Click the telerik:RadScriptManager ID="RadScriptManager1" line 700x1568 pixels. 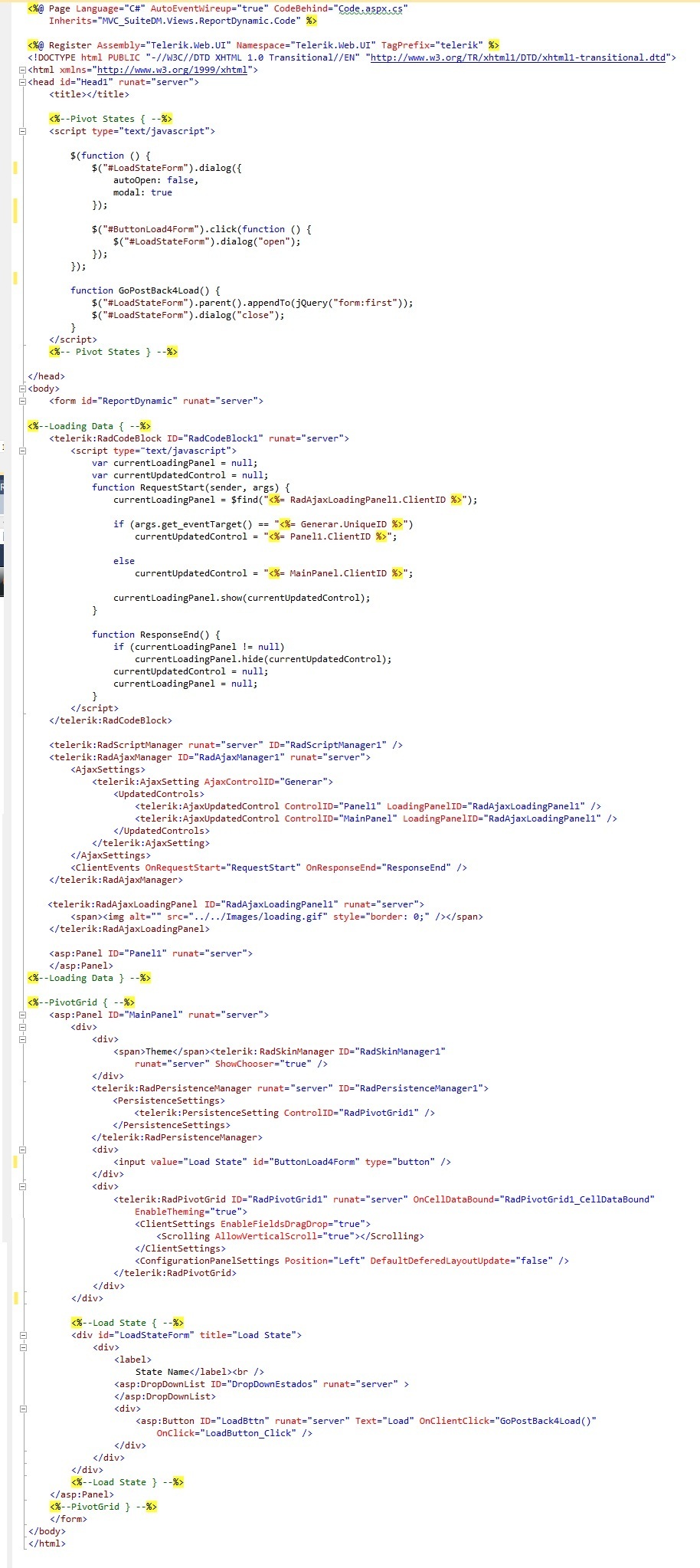coord(226,745)
